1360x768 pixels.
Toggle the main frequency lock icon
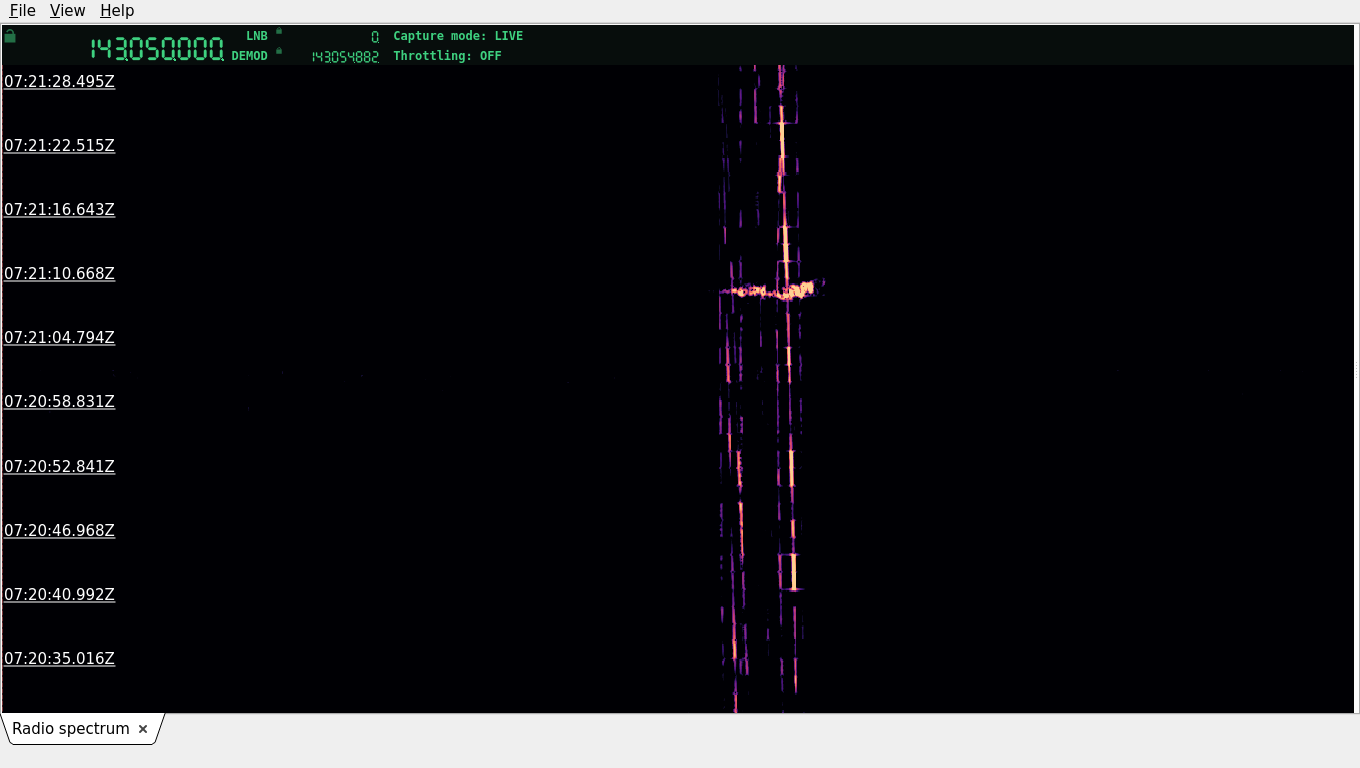pos(10,36)
